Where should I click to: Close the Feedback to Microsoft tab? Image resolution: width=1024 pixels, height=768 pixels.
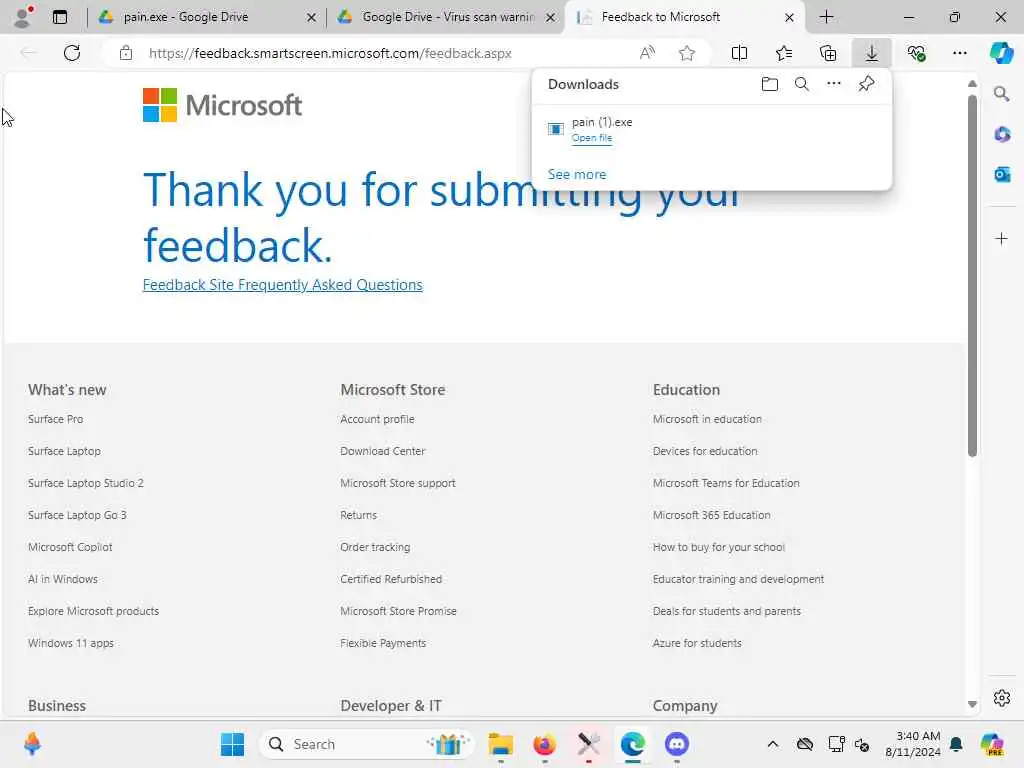(x=790, y=18)
